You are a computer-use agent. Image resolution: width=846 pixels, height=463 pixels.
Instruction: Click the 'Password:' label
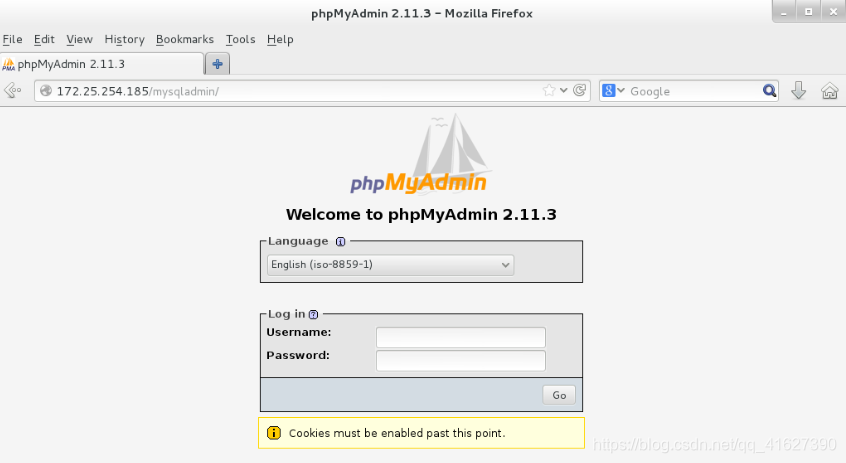click(x=298, y=355)
